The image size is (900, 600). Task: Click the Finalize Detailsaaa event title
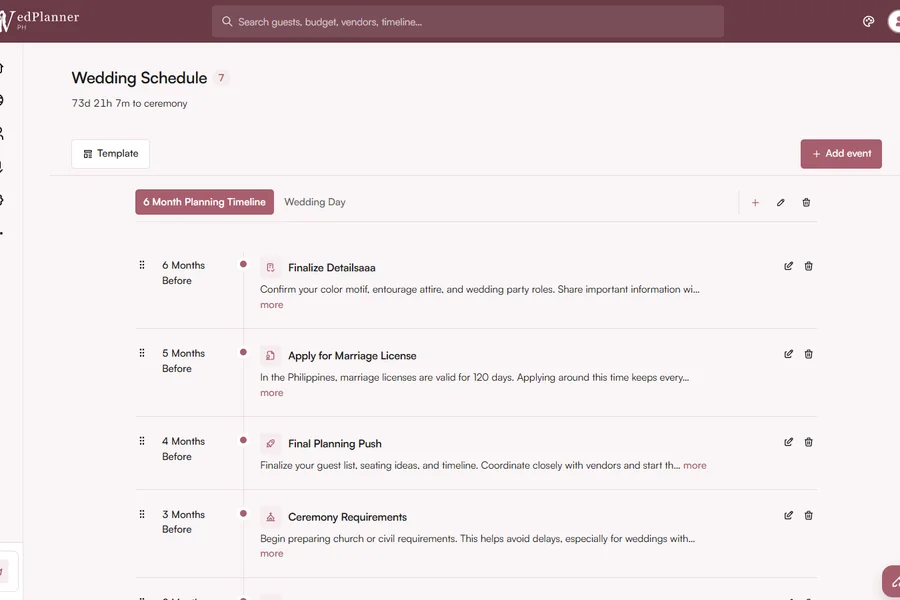point(332,268)
